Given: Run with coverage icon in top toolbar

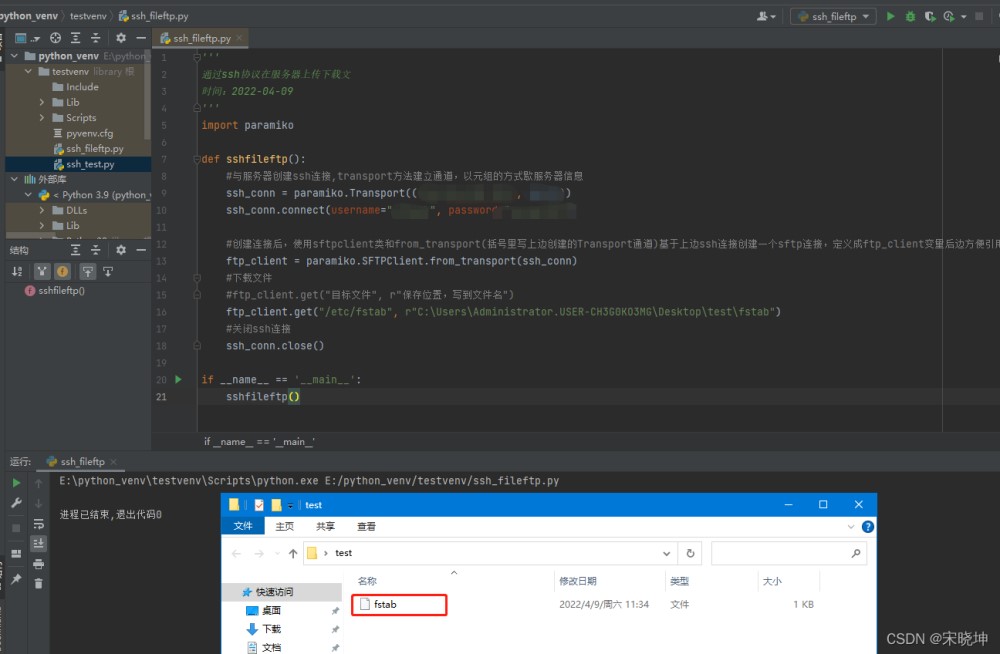Looking at the screenshot, I should point(930,17).
